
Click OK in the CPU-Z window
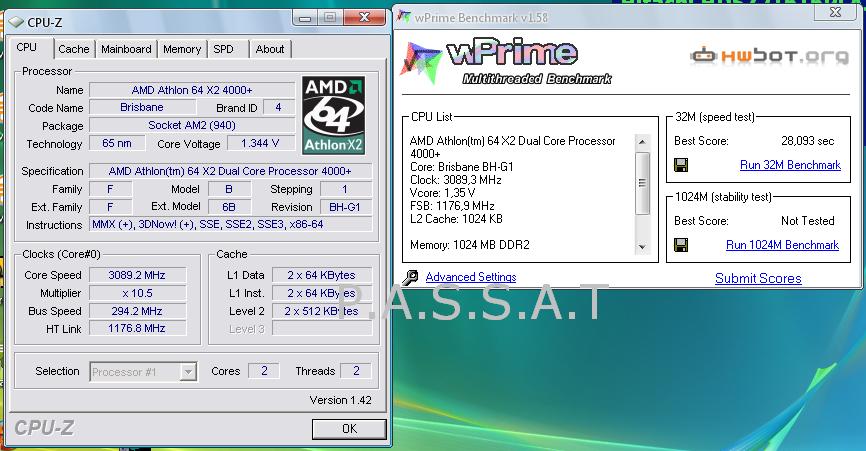[x=349, y=429]
